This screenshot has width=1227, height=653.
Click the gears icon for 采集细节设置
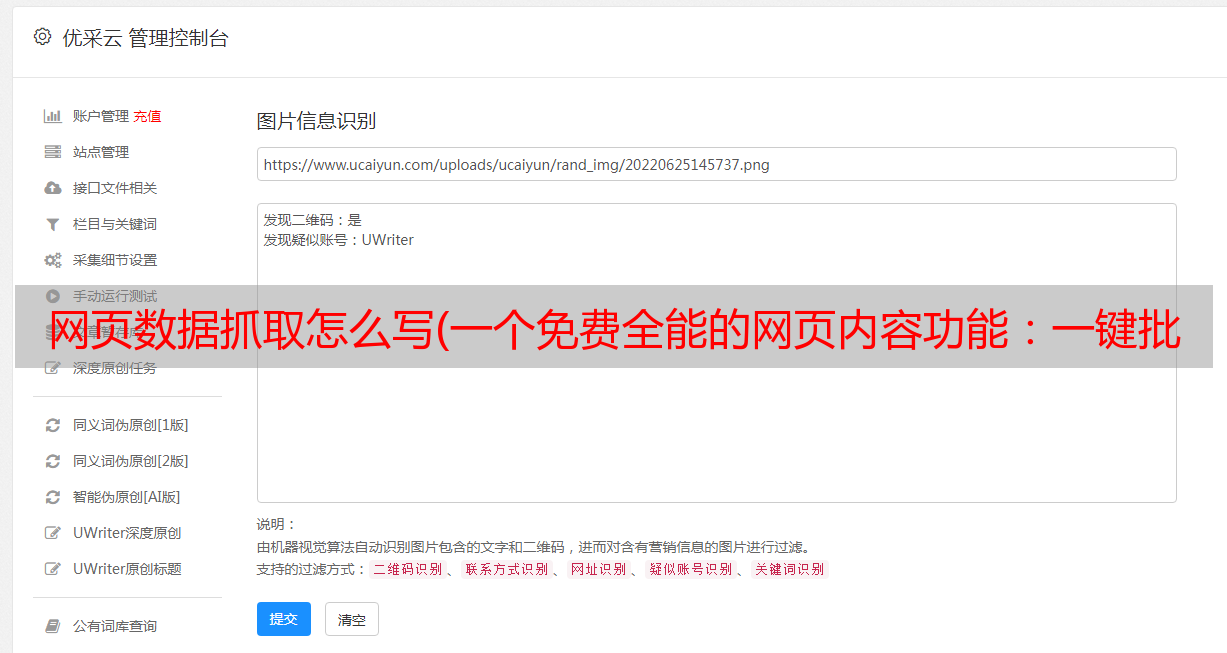pos(53,260)
